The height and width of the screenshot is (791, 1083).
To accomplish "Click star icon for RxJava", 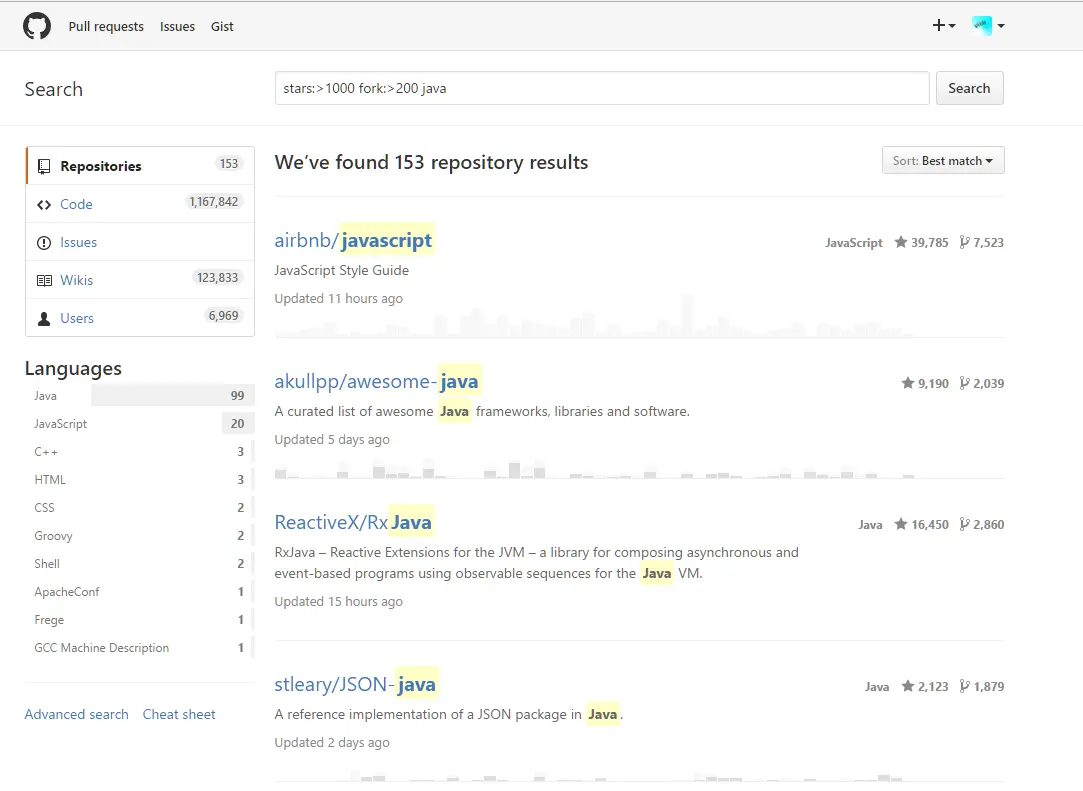I will click(901, 524).
